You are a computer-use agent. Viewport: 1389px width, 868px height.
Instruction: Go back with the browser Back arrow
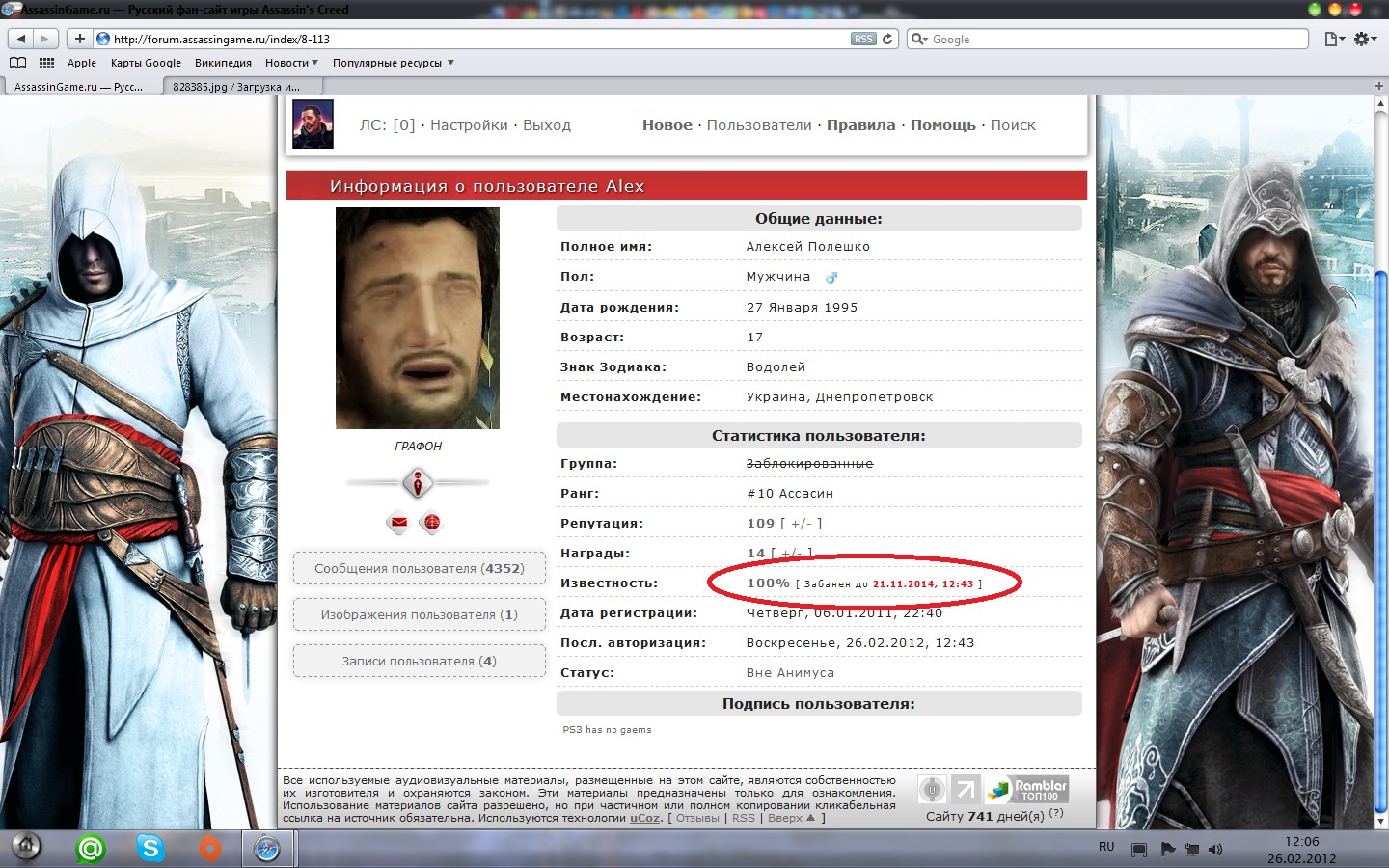click(21, 39)
